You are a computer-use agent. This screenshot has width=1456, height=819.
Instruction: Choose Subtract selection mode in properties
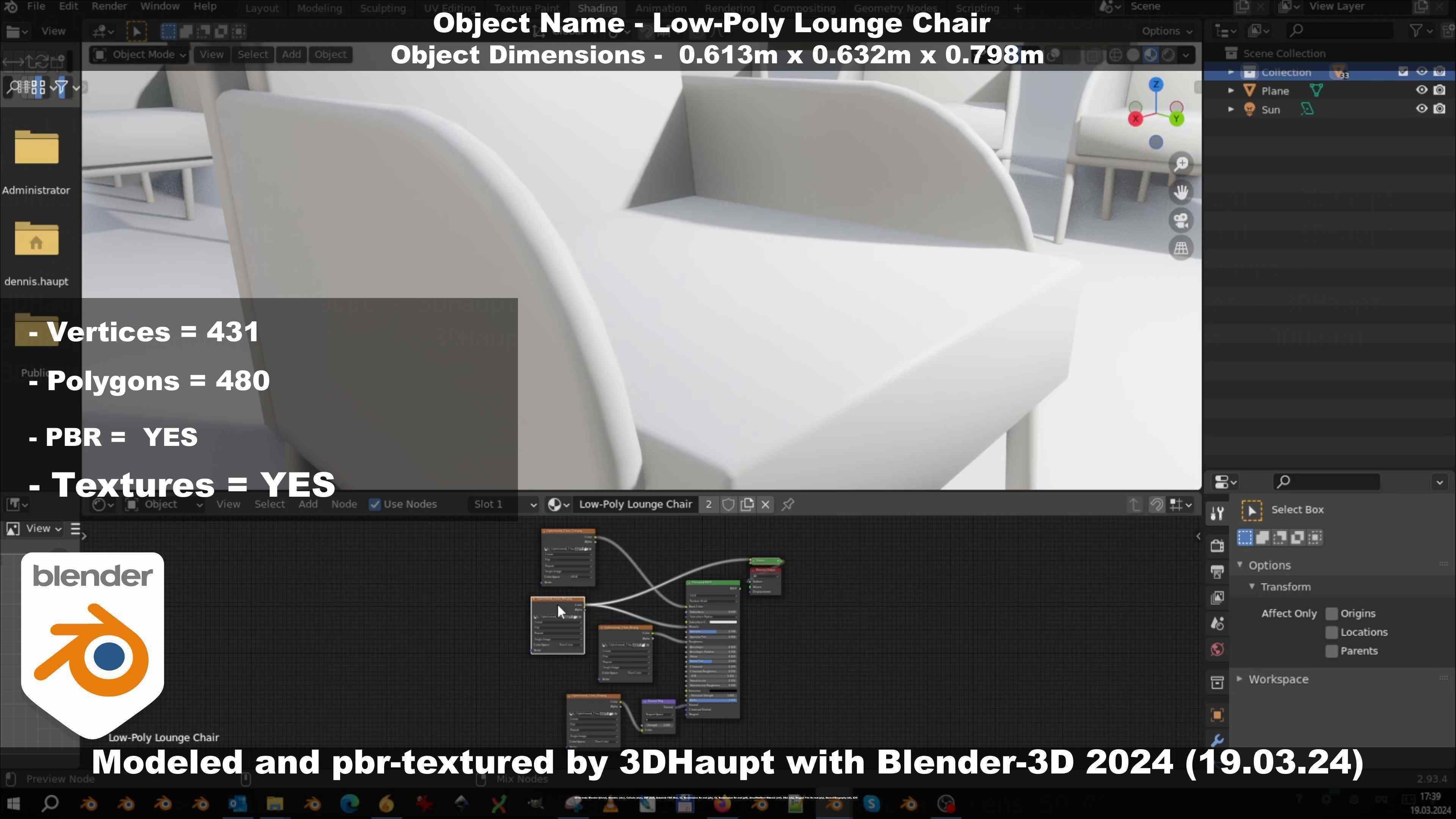(x=1280, y=538)
